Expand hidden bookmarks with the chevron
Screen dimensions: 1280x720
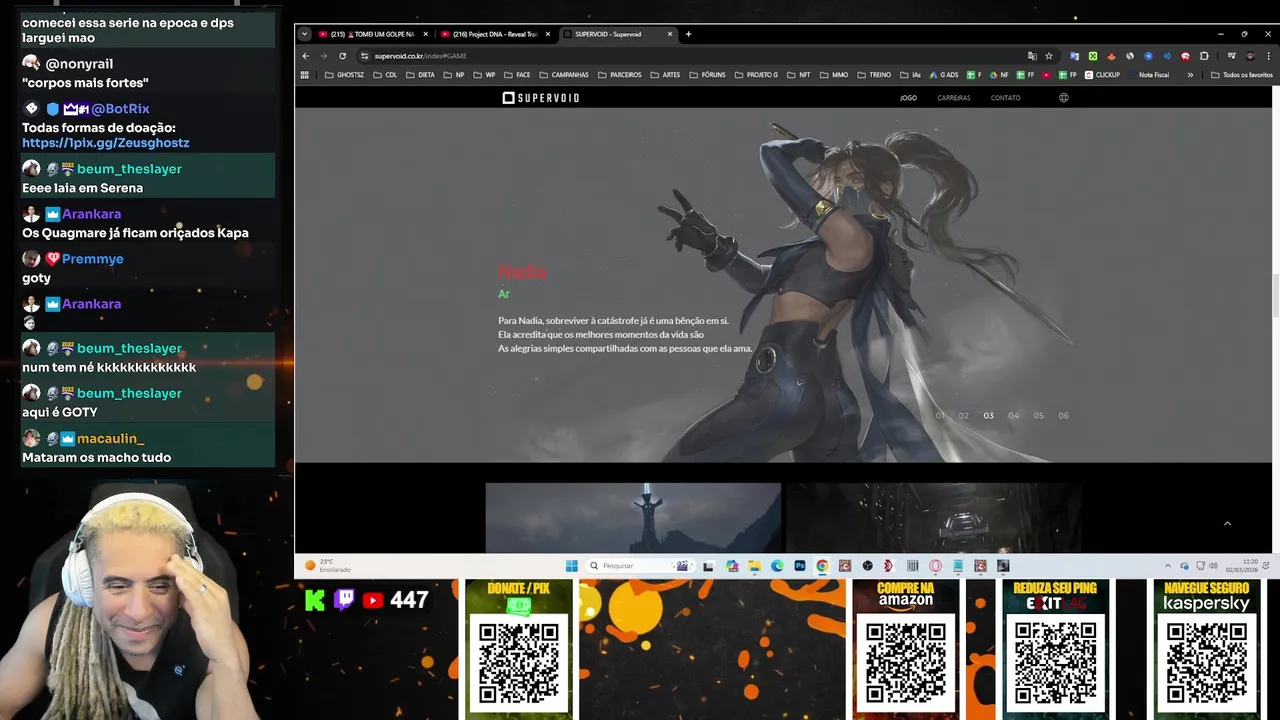pyautogui.click(x=1190, y=75)
